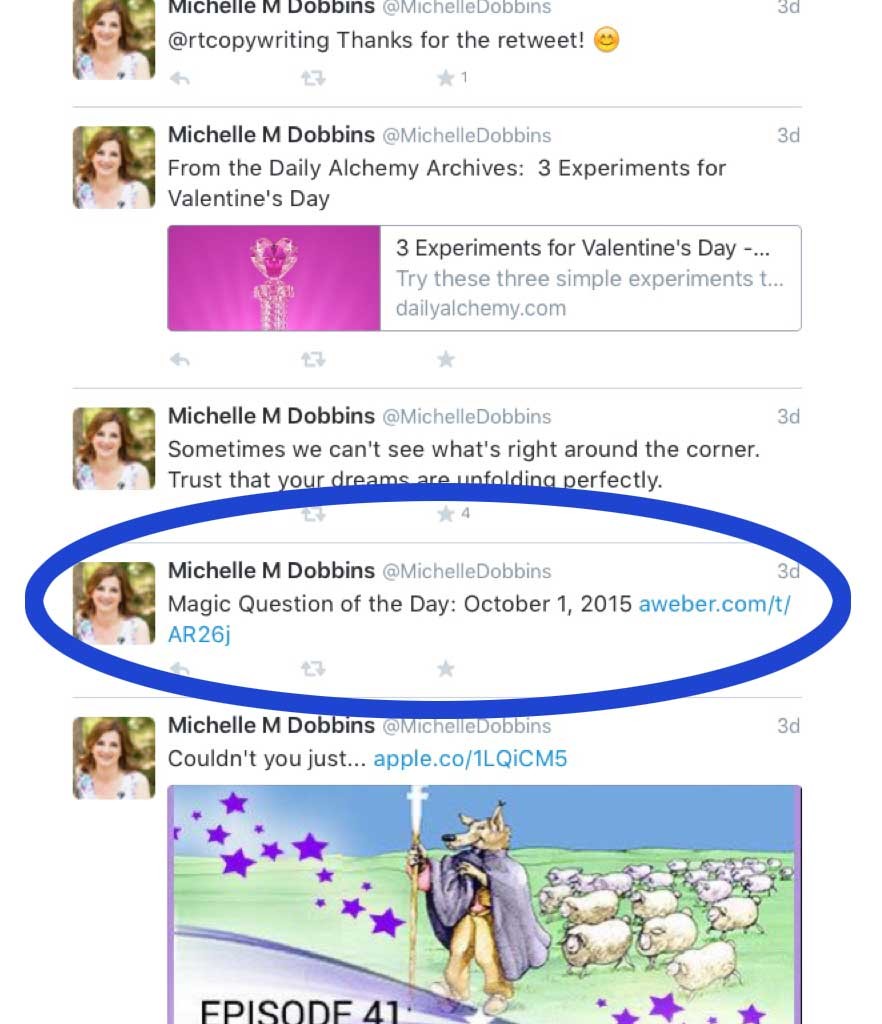Favorite the 'Thanks for the retweet' tweet star
The image size is (882, 1024).
[x=446, y=79]
